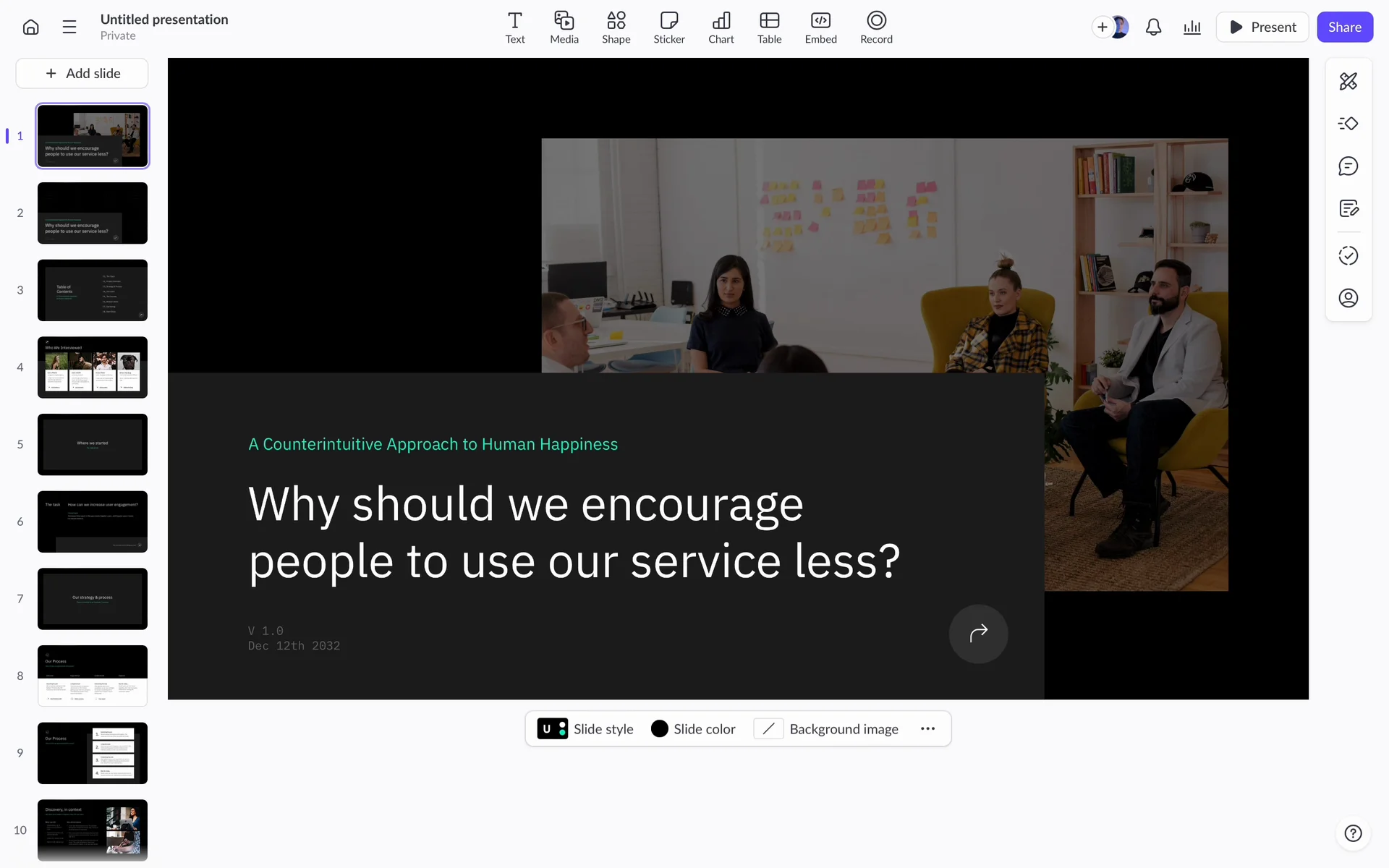Click the Embed tool icon

[x=820, y=27]
